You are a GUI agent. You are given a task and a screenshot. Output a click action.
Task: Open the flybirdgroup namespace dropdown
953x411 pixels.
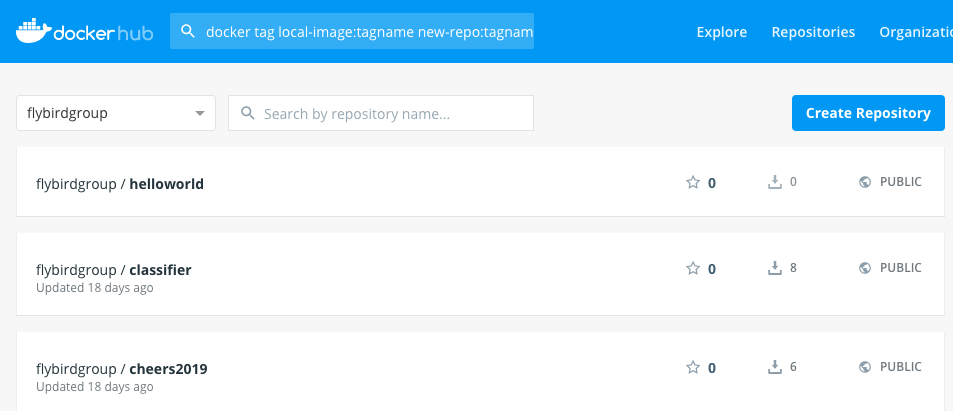[116, 113]
